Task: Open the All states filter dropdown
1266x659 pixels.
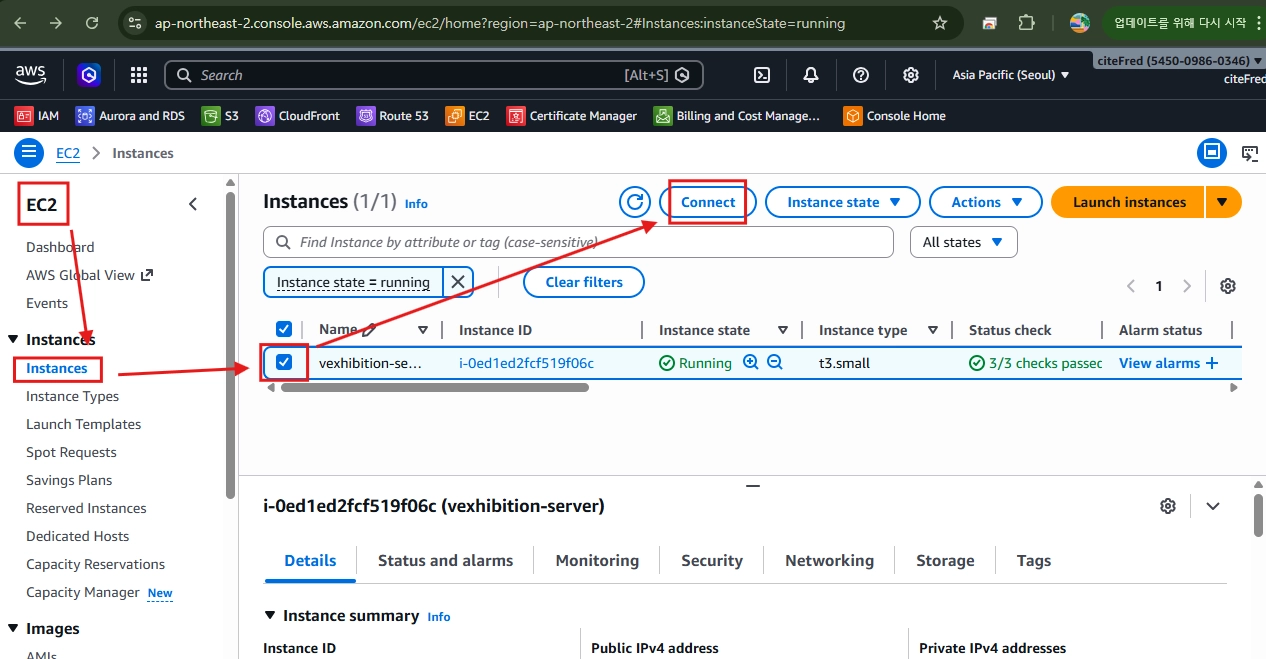Action: coord(964,242)
